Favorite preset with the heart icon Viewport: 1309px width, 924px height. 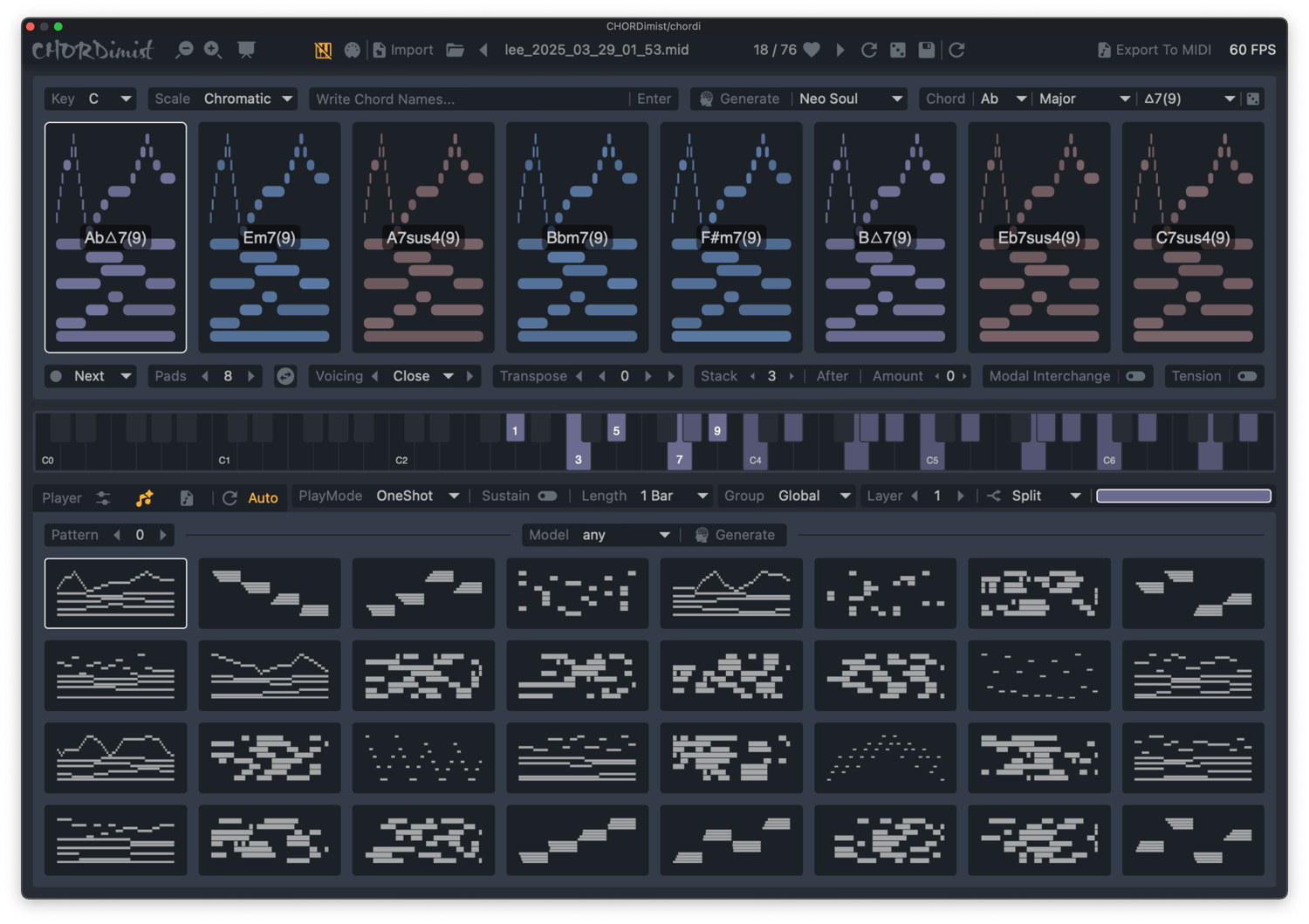coord(812,50)
